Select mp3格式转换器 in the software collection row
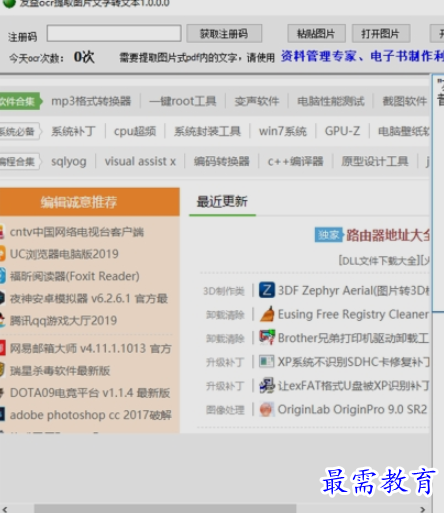 point(91,101)
